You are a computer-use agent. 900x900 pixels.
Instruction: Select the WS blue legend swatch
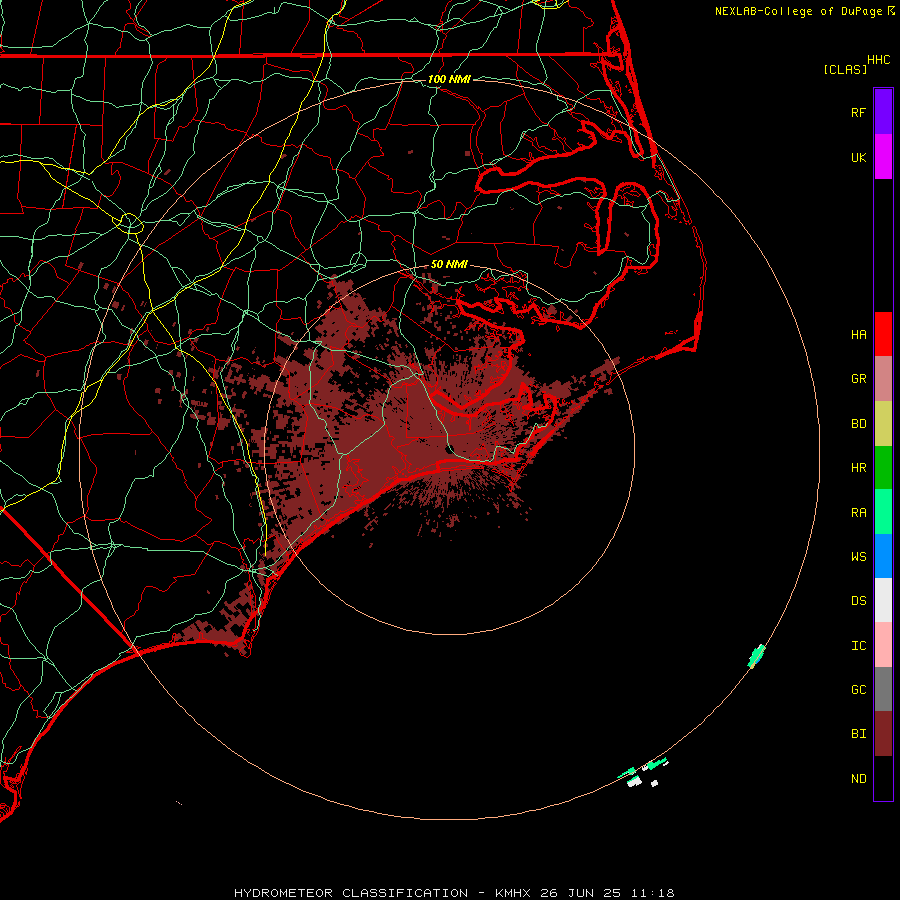tap(883, 556)
